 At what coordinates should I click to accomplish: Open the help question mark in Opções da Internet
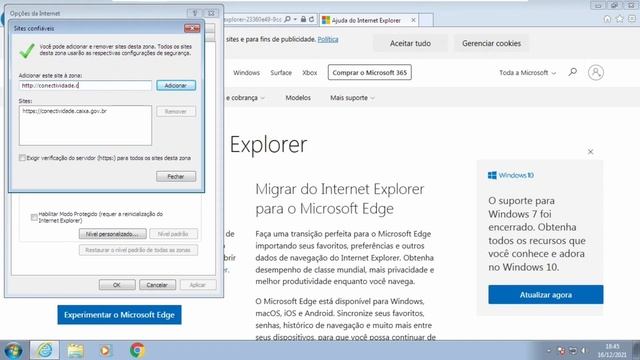195,13
